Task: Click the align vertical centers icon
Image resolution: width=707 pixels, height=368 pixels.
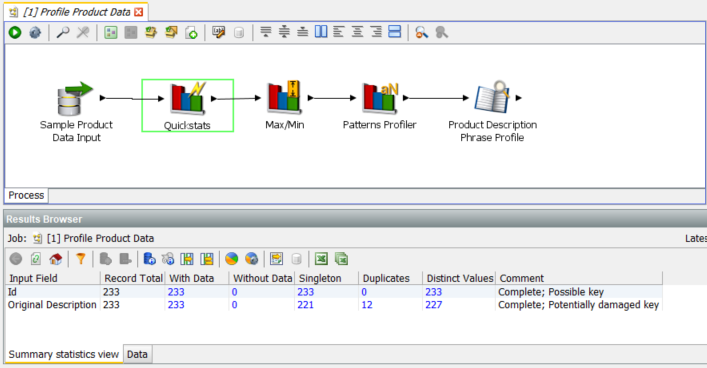Action: pos(284,32)
